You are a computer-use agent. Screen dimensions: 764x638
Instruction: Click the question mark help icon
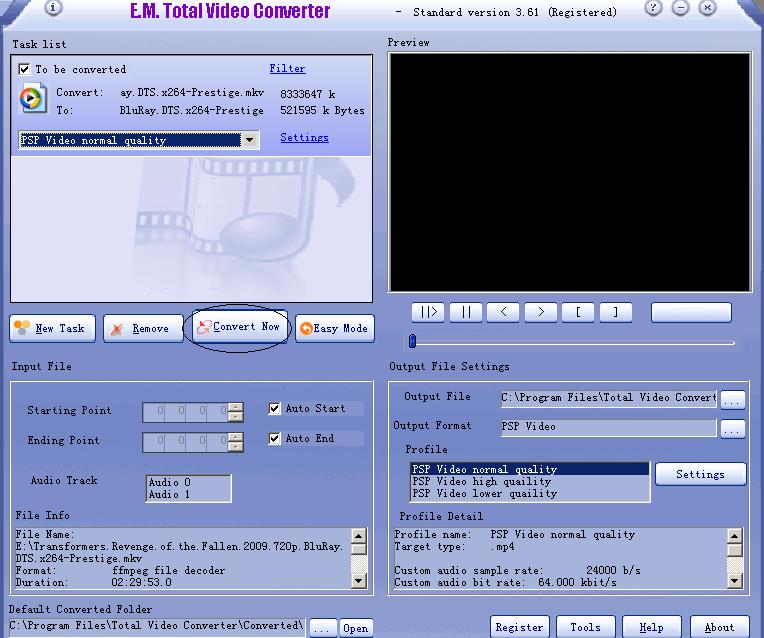tap(653, 7)
